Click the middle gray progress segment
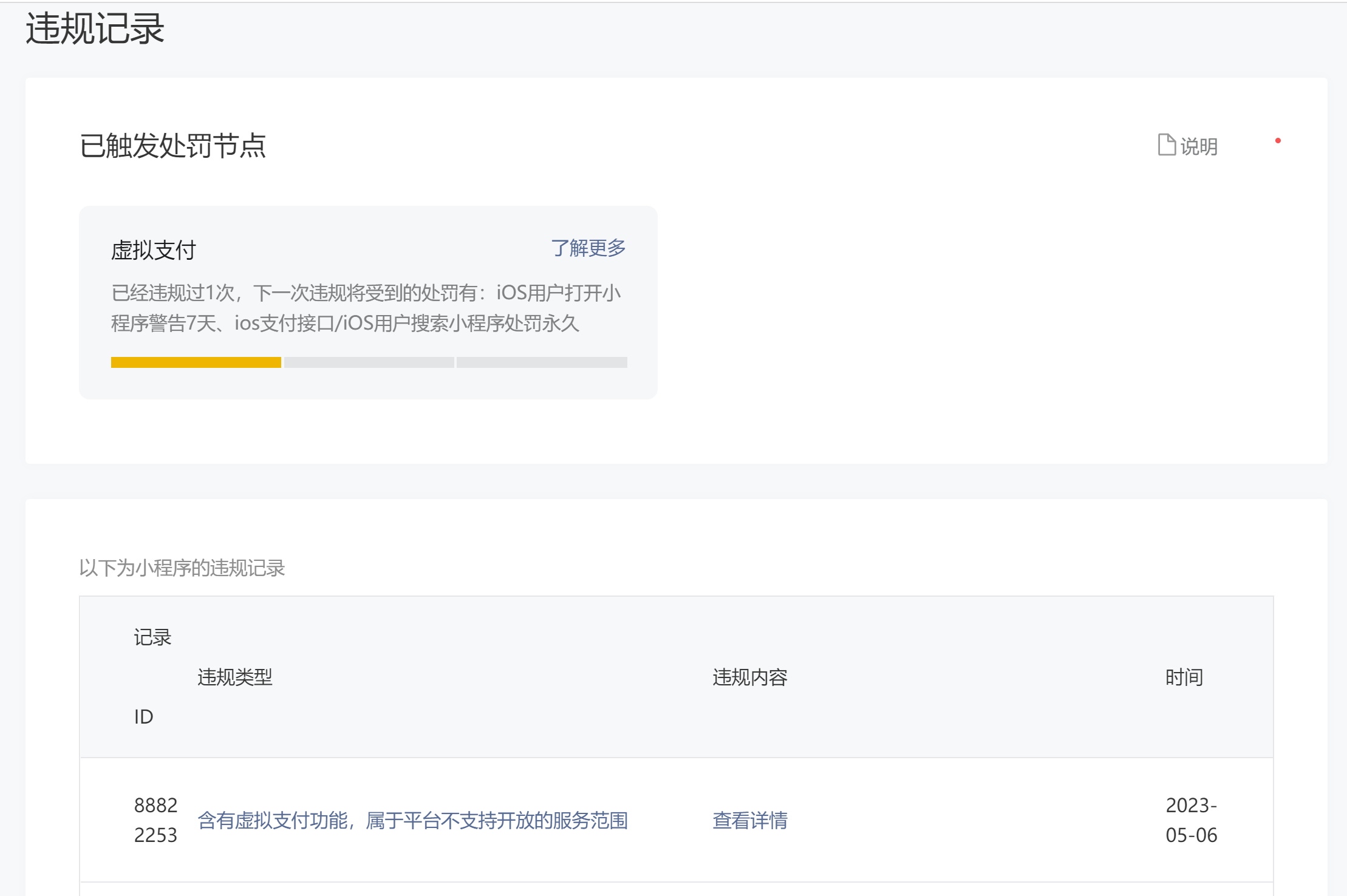The image size is (1347, 896). pos(369,362)
